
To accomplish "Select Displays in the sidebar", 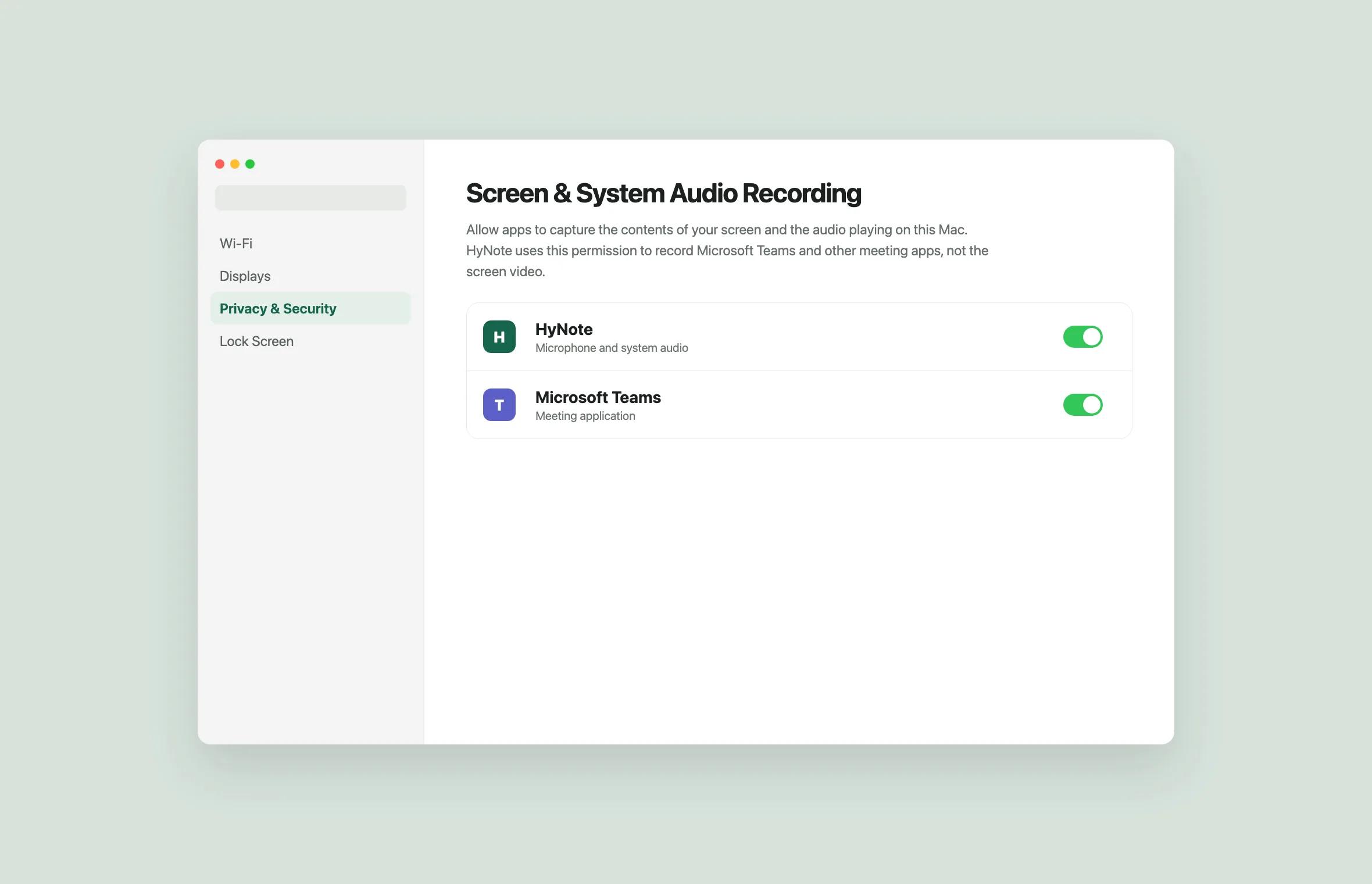I will [x=310, y=276].
